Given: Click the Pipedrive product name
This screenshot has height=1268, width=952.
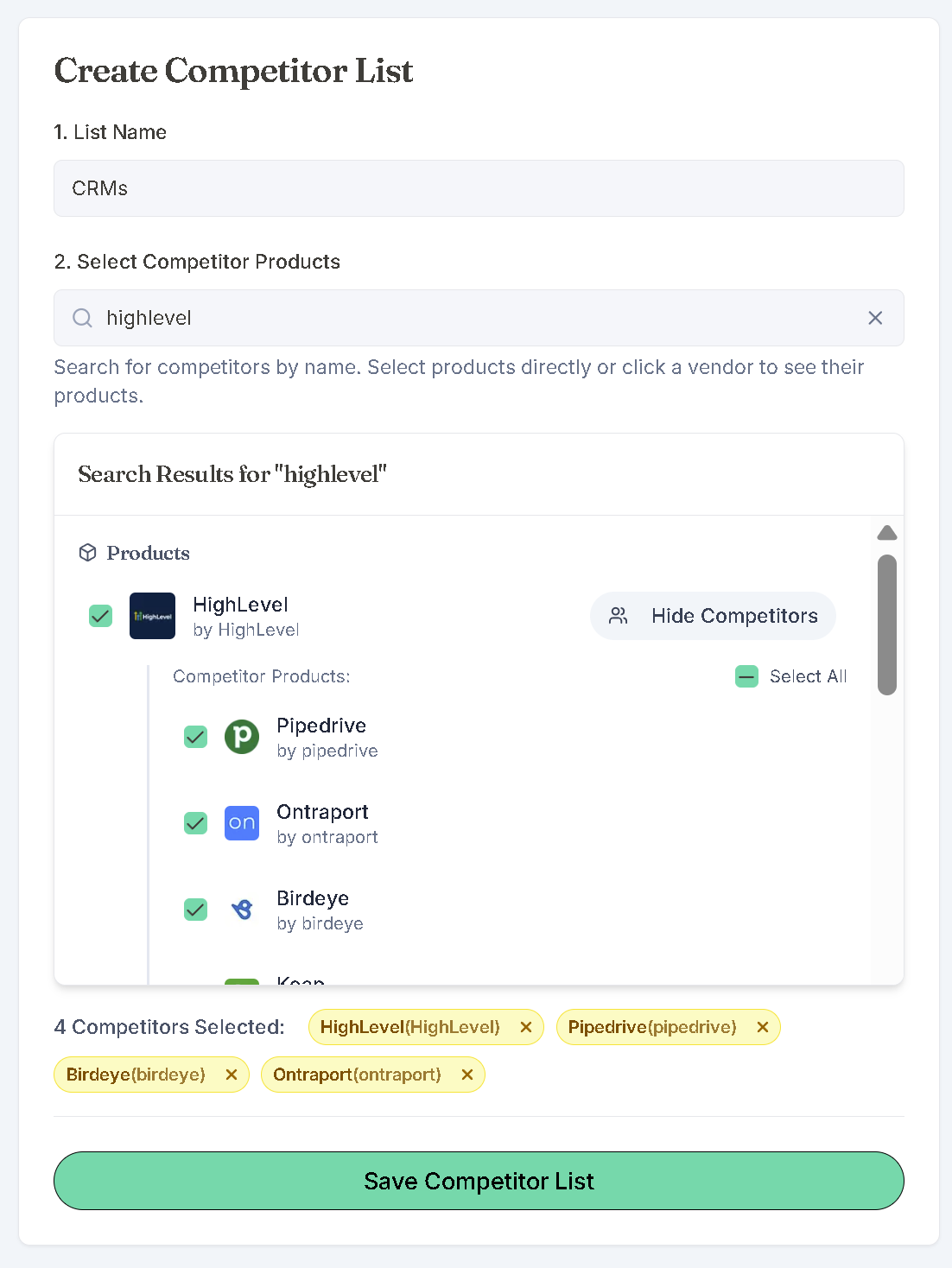Looking at the screenshot, I should click(321, 726).
